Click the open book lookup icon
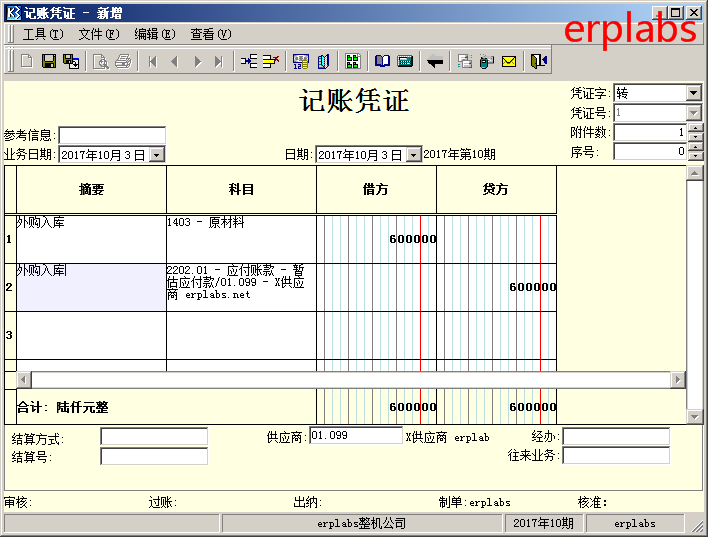The image size is (708, 537). pos(382,61)
